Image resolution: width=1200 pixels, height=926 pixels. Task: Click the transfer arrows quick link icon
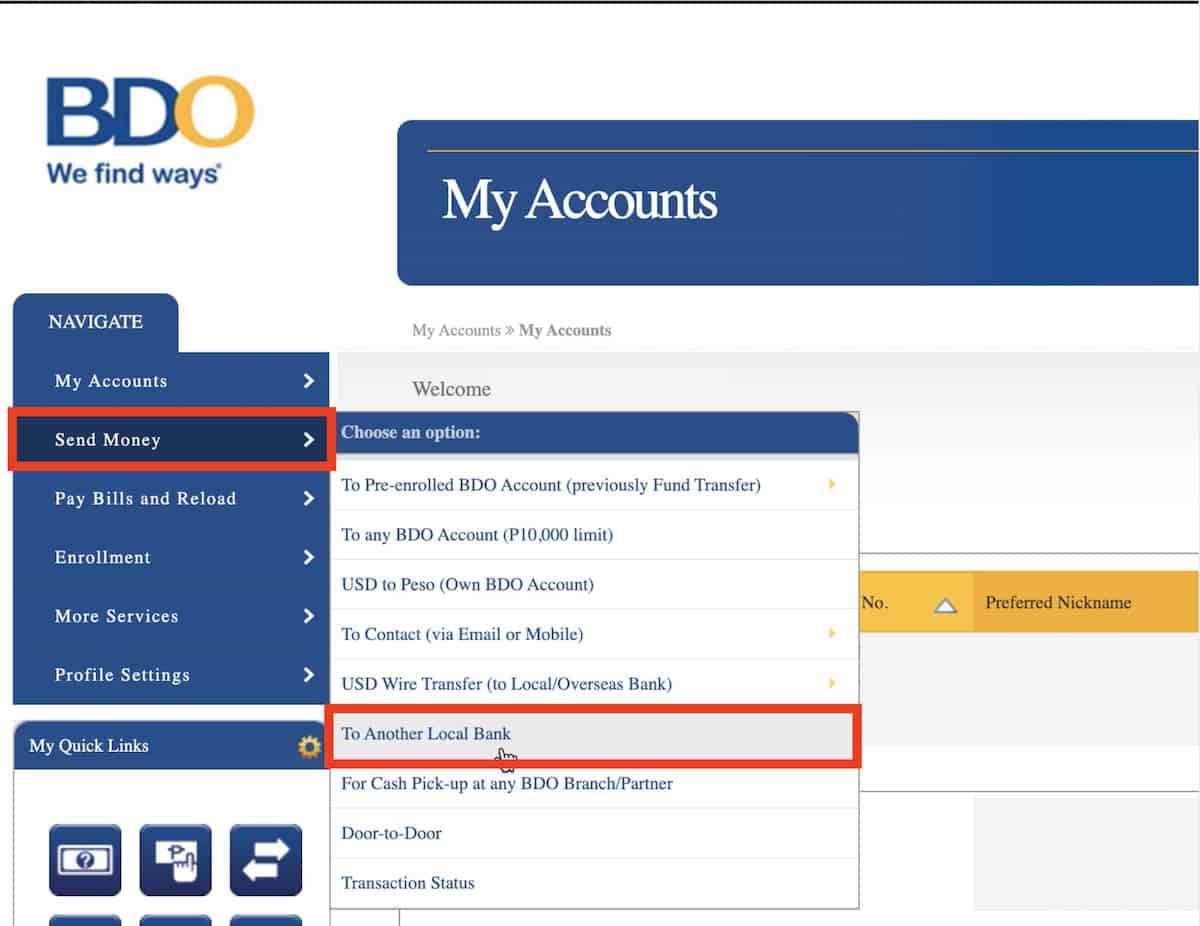coord(266,860)
